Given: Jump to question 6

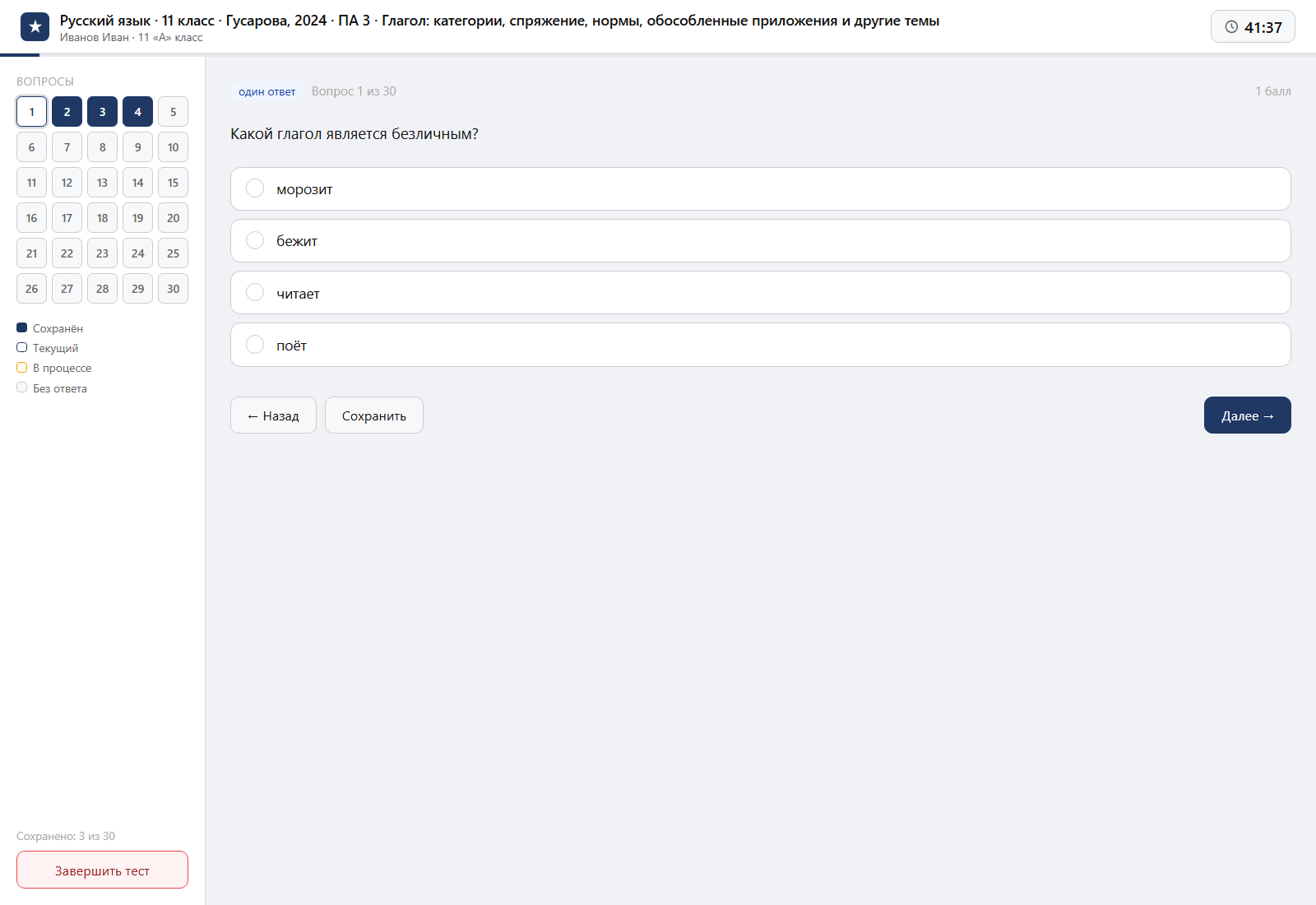Looking at the screenshot, I should click(31, 147).
